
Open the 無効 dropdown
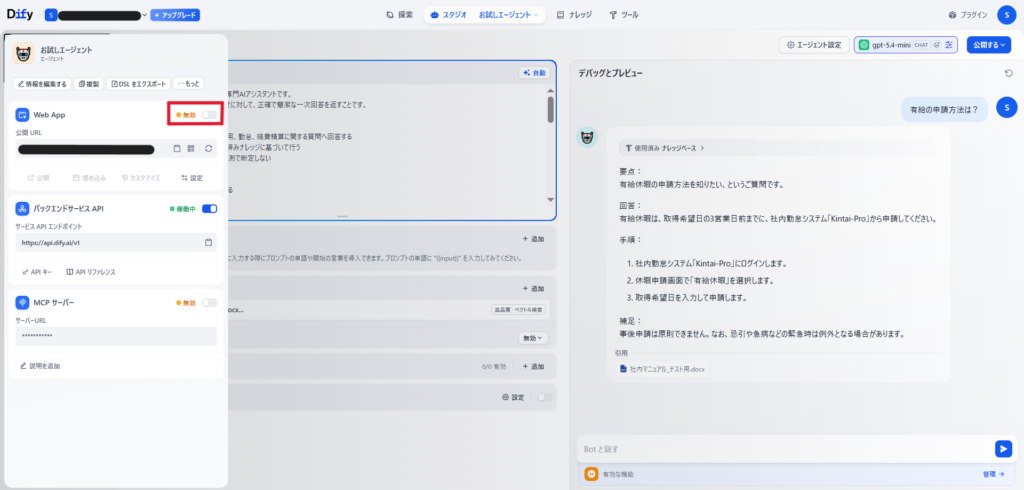(x=534, y=338)
